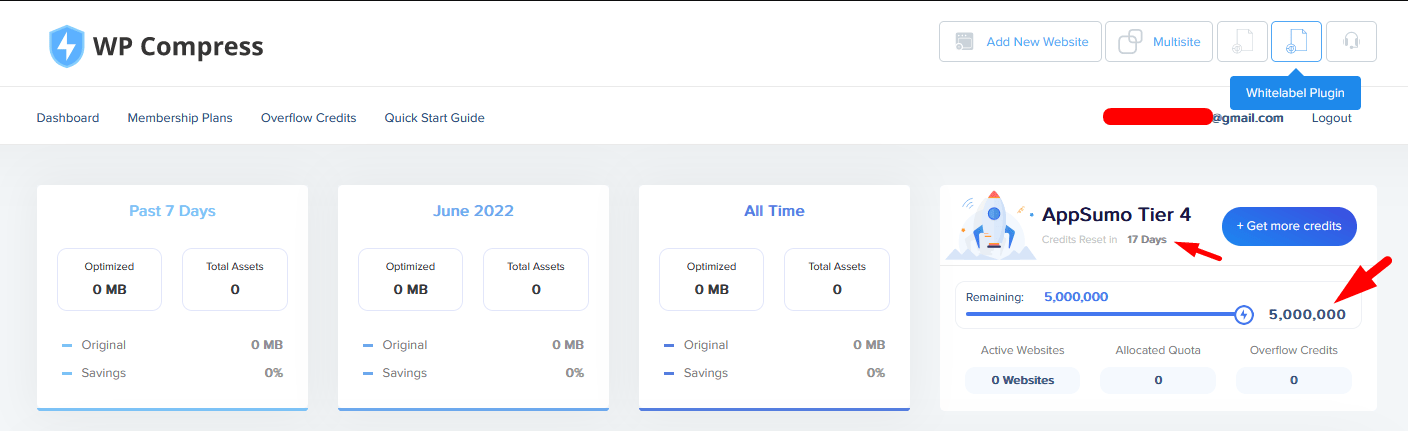Select the Past 7 Days card heading

[x=172, y=211]
